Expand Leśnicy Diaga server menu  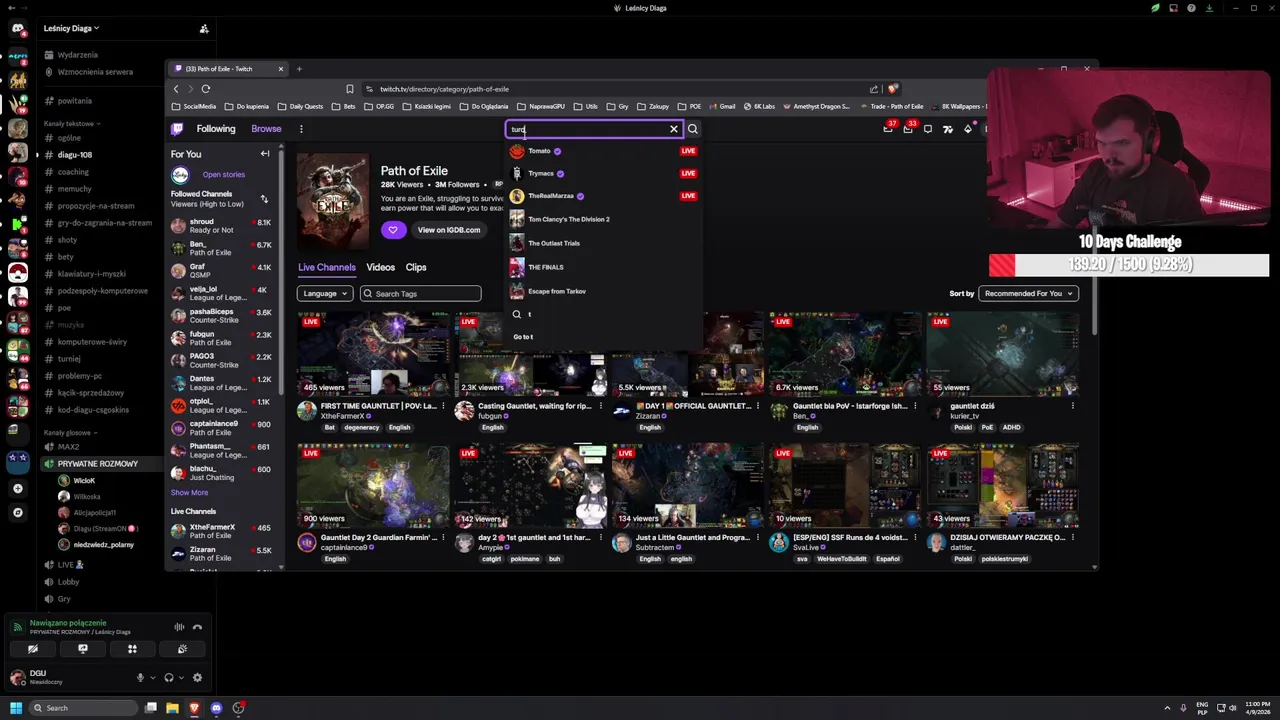point(71,29)
